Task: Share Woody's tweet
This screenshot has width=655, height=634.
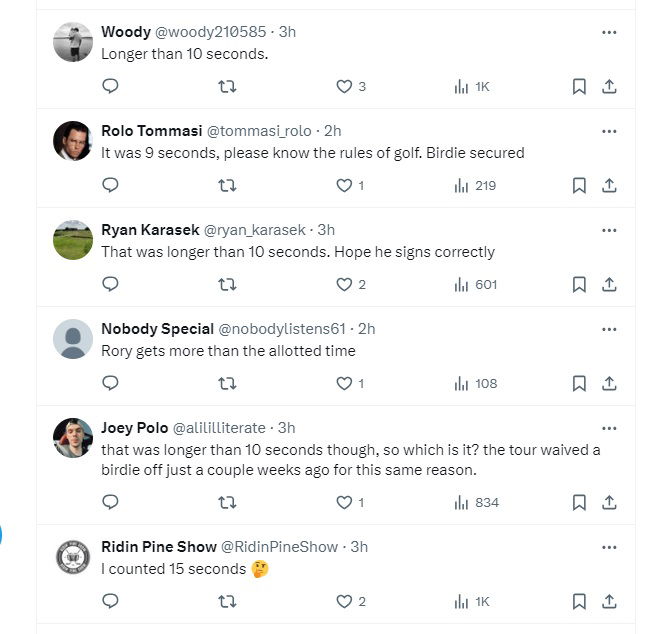Action: click(x=608, y=87)
